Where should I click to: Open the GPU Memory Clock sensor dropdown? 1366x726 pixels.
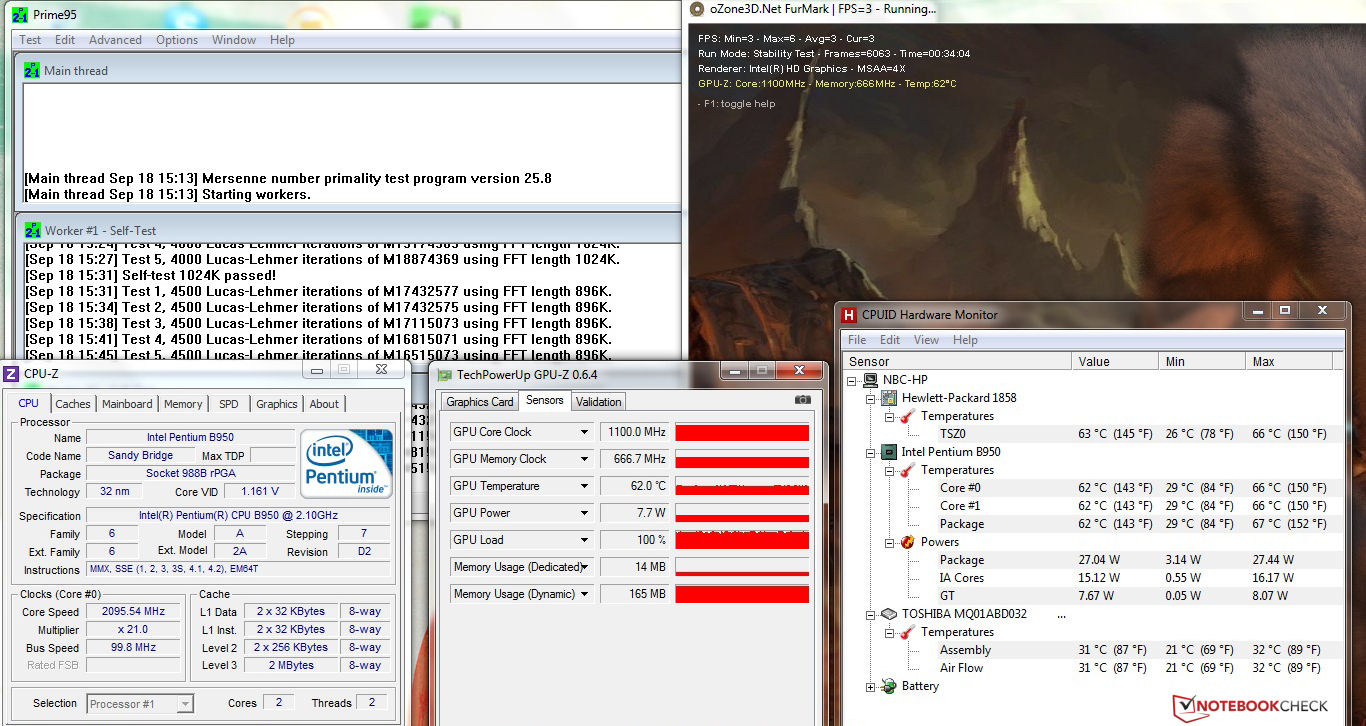click(585, 459)
